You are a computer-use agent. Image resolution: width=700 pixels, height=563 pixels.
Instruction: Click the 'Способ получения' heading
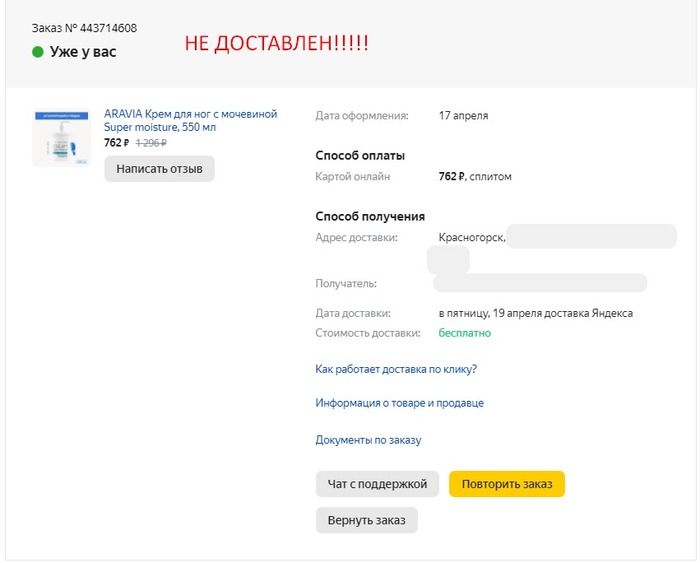pos(370,217)
